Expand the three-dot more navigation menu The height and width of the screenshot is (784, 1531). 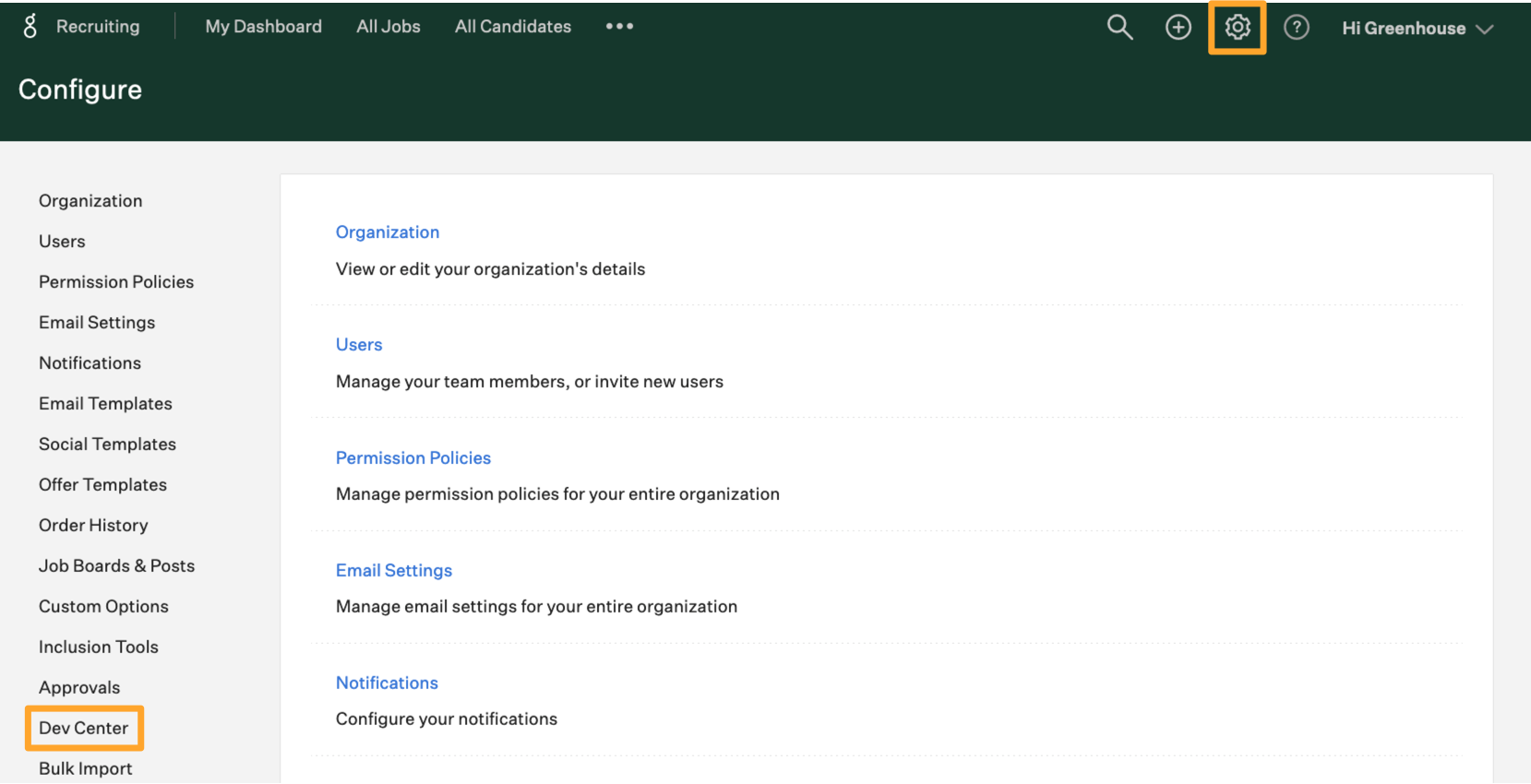click(619, 27)
